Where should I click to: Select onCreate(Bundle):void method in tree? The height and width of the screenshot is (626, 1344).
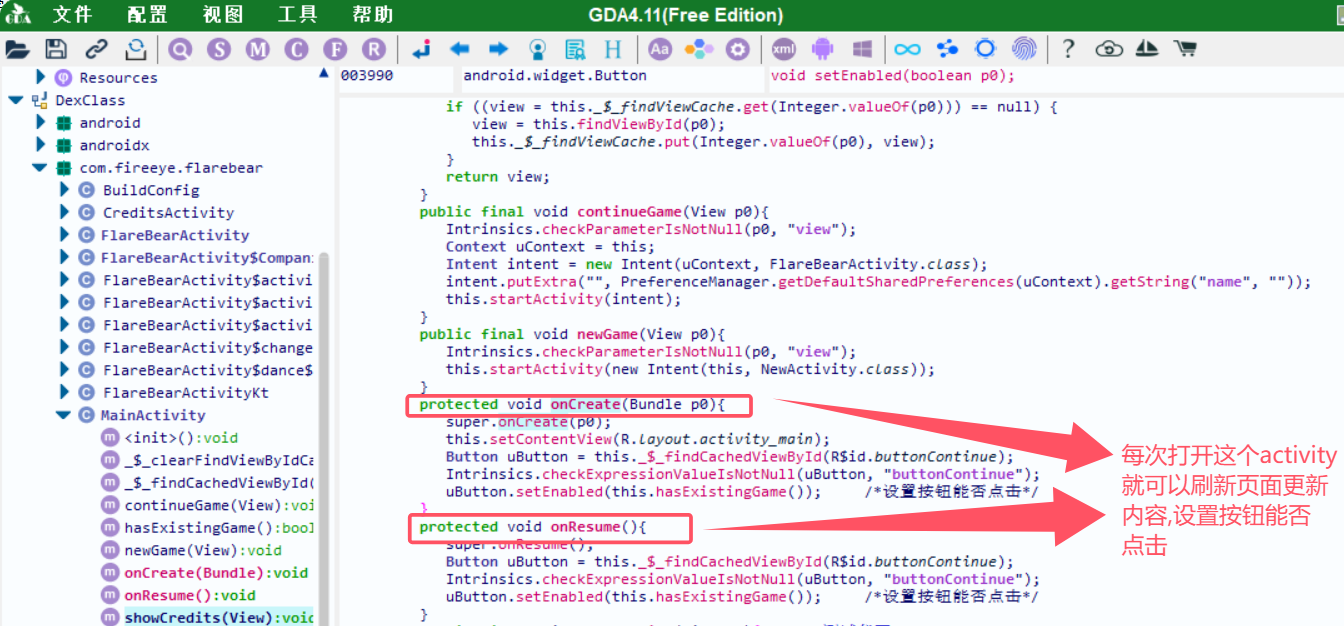216,572
